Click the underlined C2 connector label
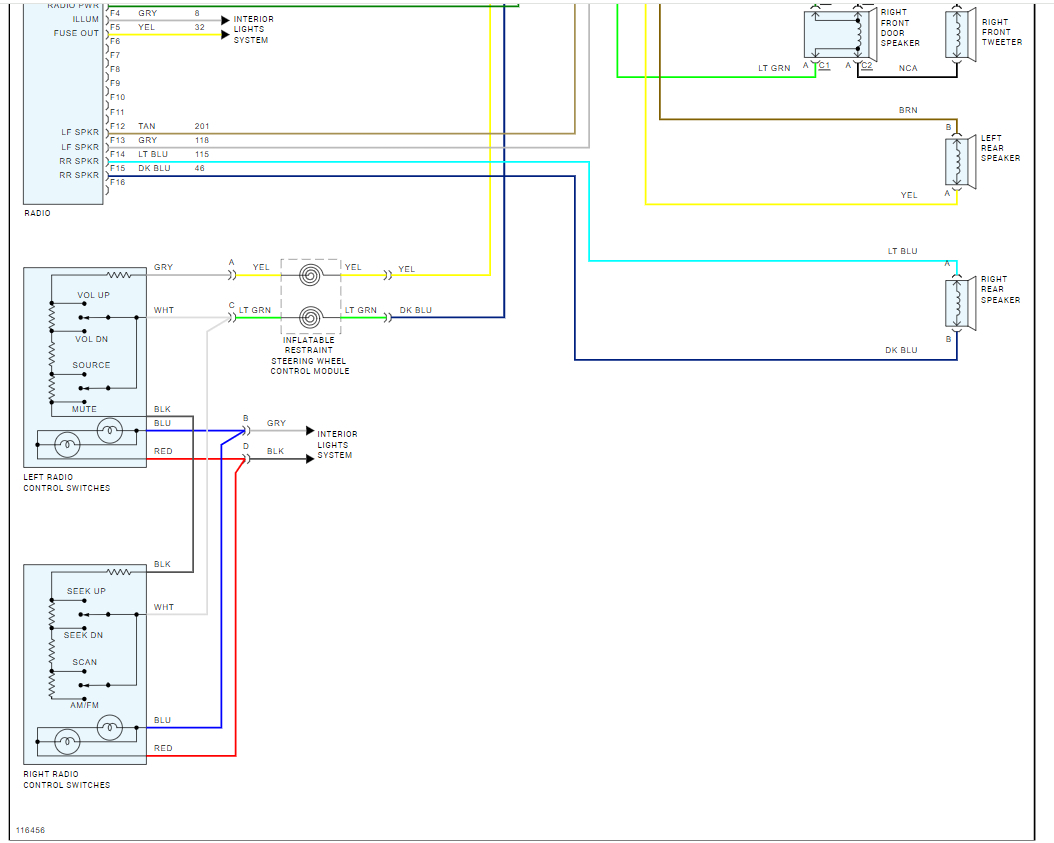 coord(866,65)
